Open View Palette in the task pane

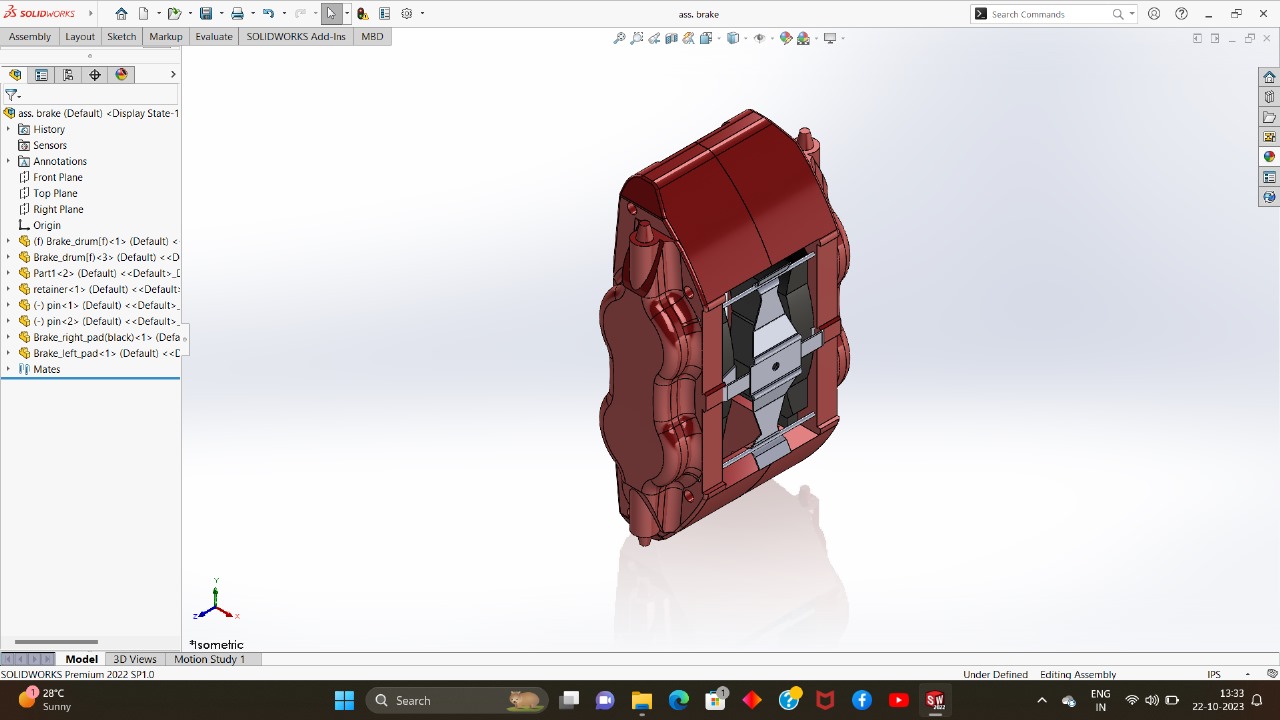tap(1269, 137)
